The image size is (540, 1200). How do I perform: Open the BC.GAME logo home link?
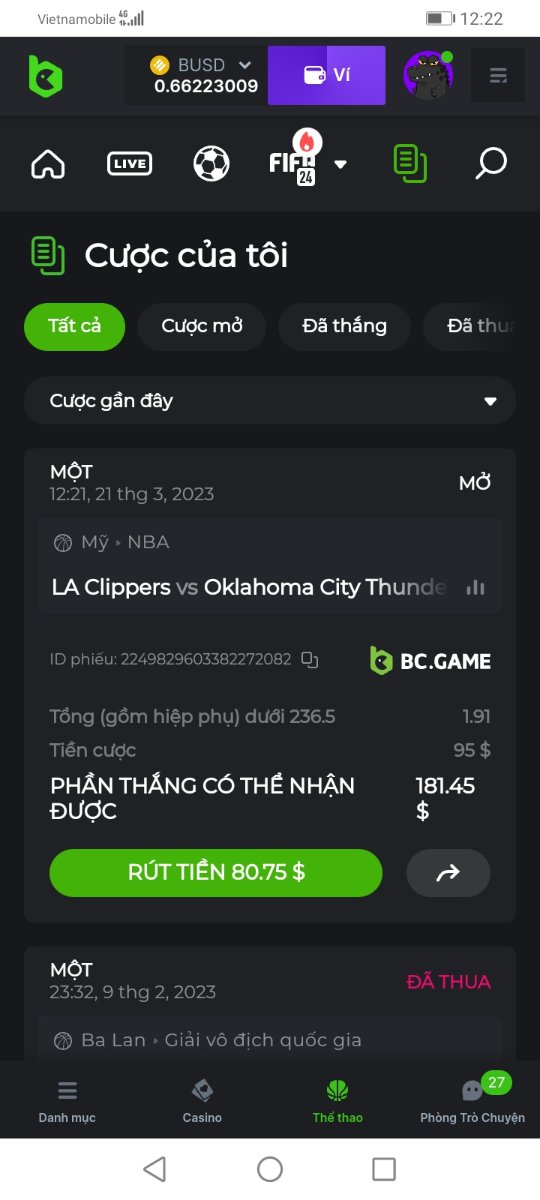[x=45, y=76]
